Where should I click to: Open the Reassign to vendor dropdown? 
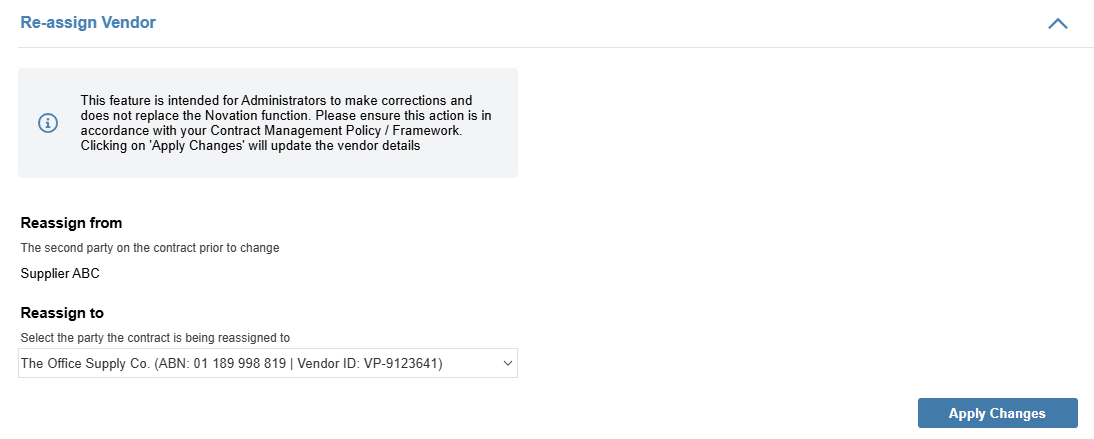pos(268,364)
